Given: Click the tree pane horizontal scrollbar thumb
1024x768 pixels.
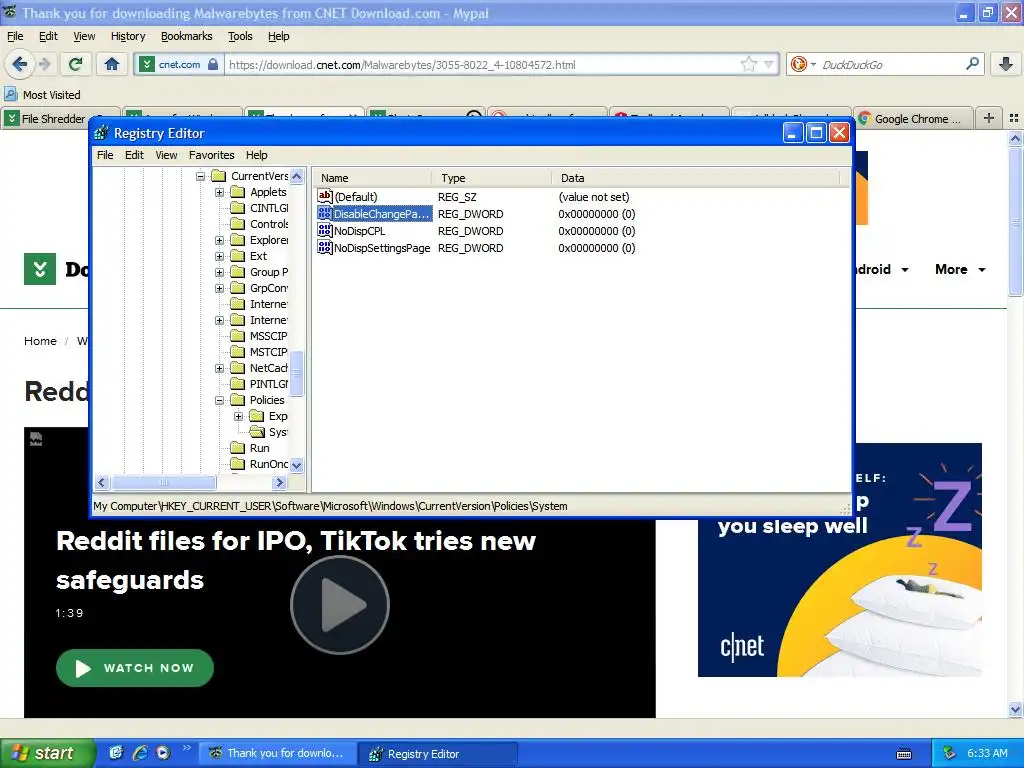Looking at the screenshot, I should [163, 483].
